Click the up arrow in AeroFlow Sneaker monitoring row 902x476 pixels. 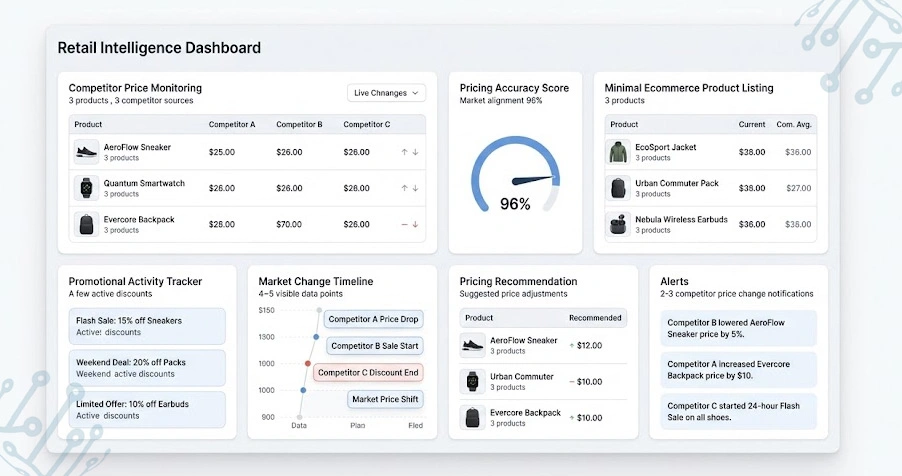(x=404, y=153)
